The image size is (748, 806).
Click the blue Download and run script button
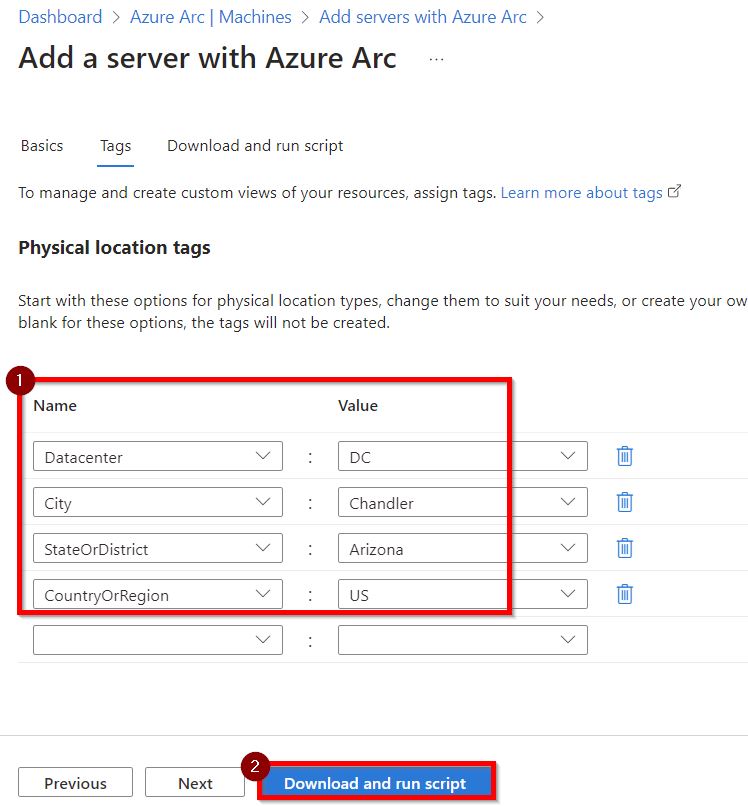pos(375,783)
